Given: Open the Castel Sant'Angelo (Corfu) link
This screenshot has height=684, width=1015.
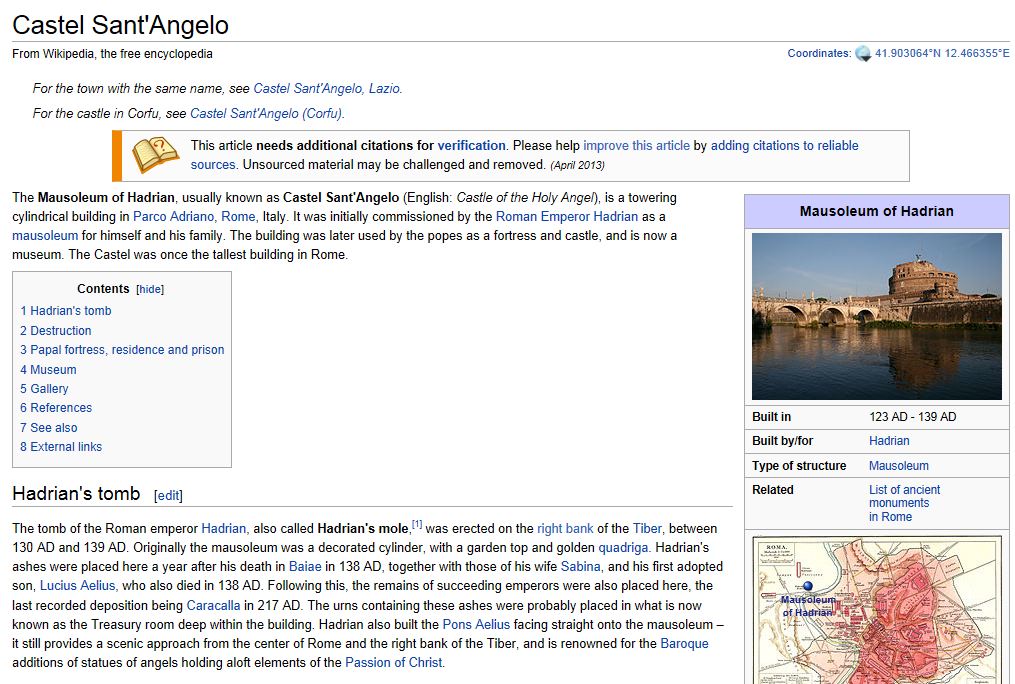Looking at the screenshot, I should coord(267,113).
